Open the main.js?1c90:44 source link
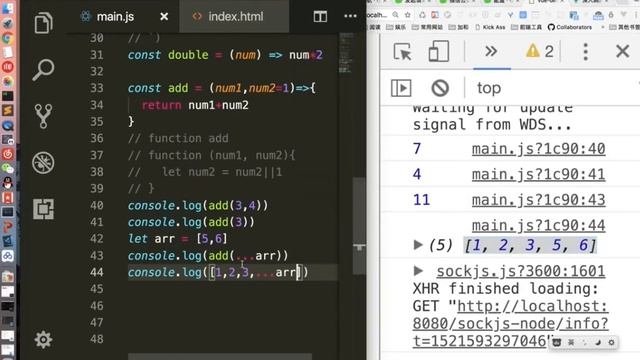Image resolution: width=640 pixels, height=360 pixels. click(538, 226)
